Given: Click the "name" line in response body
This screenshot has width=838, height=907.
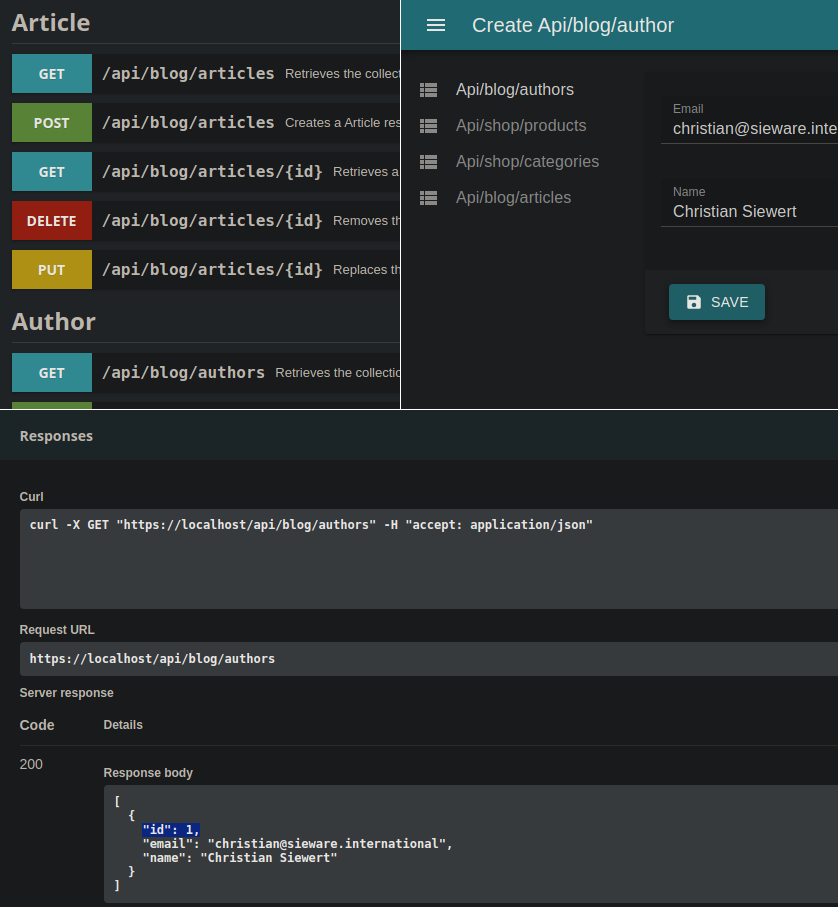Looking at the screenshot, I should click(x=240, y=858).
